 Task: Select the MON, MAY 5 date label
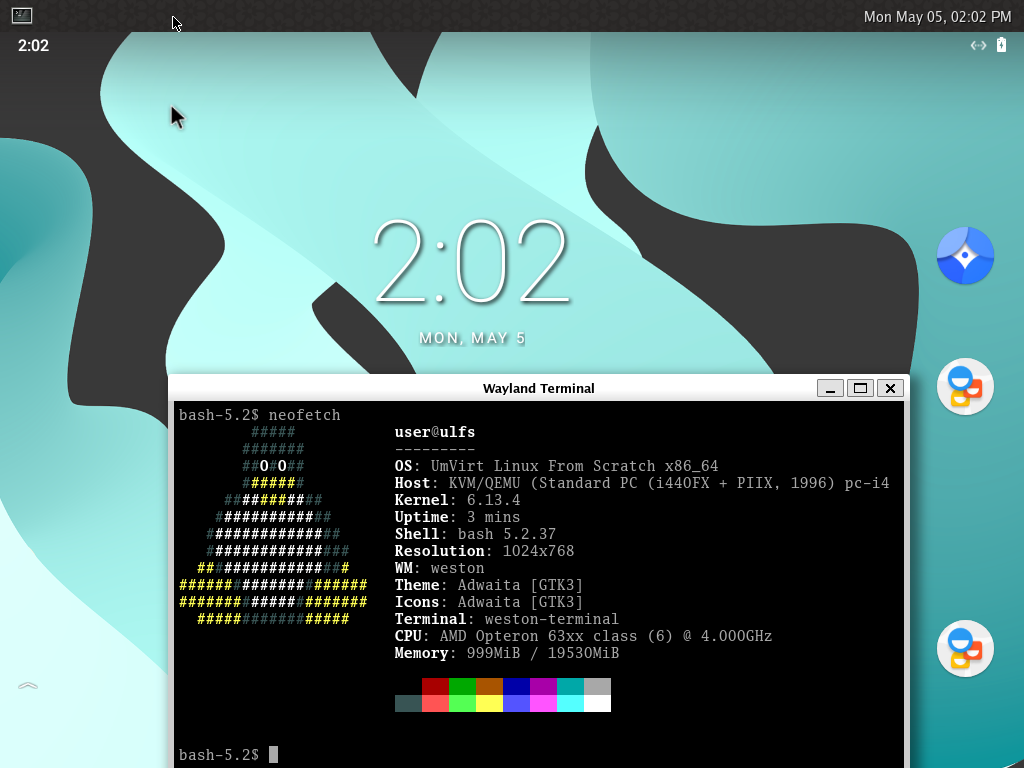(x=473, y=338)
